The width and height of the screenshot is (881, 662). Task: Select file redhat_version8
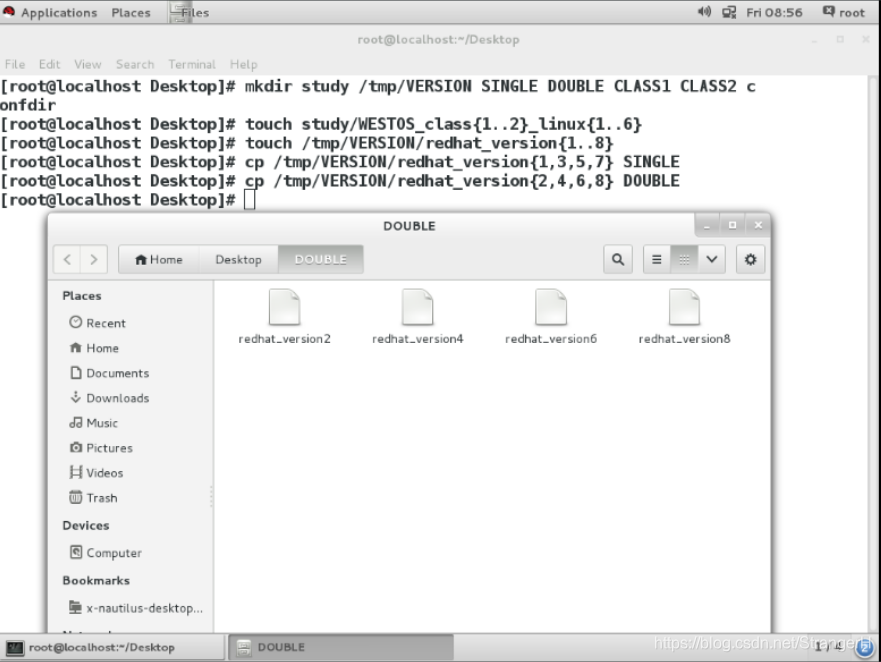pyautogui.click(x=684, y=317)
